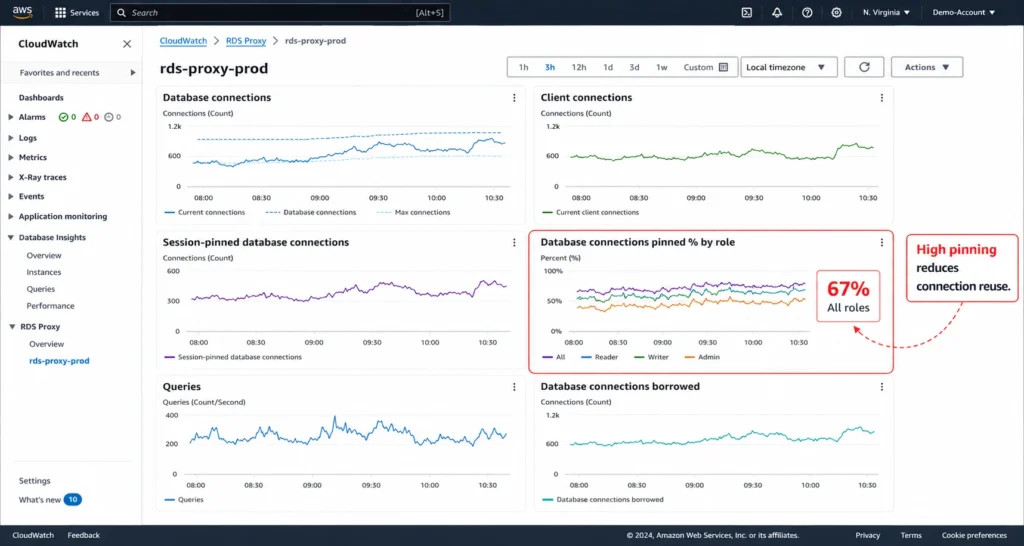Click the OK alarms green indicator
The image size is (1024, 546).
click(67, 117)
